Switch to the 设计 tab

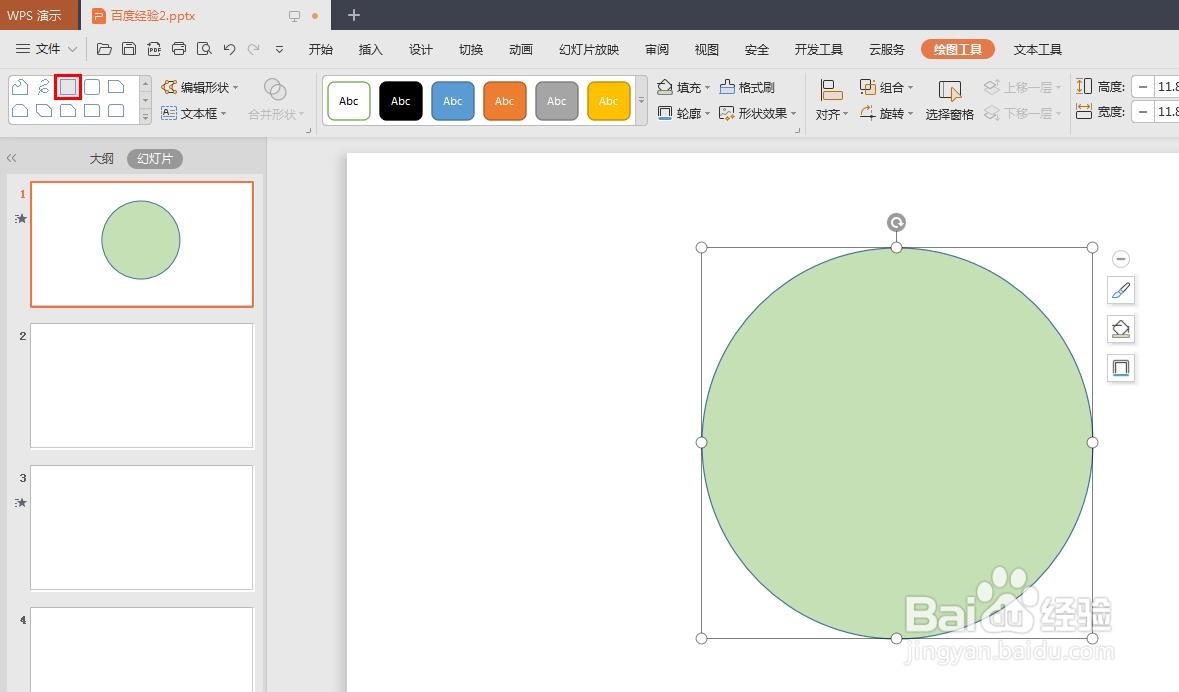(x=420, y=50)
